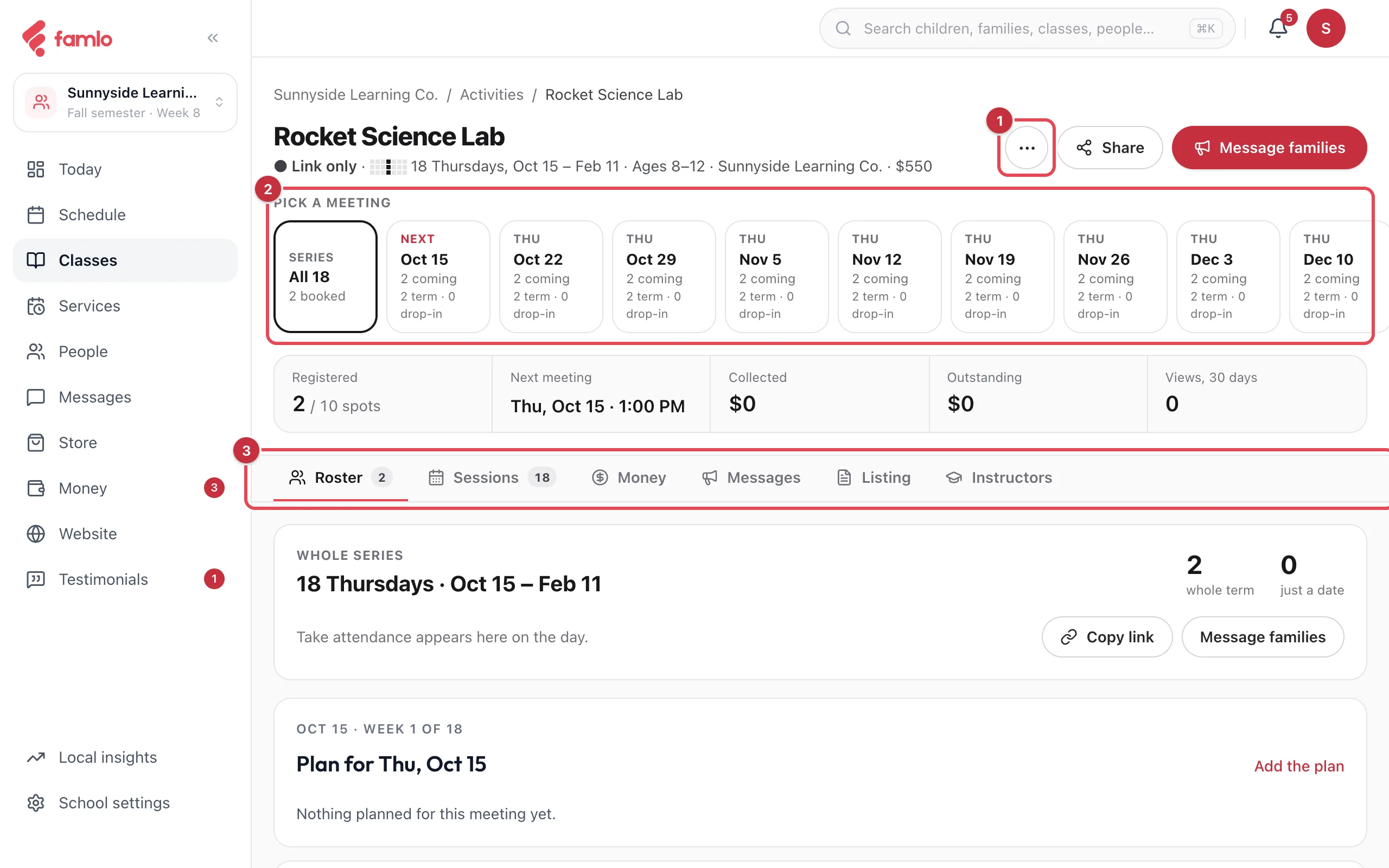Screen dimensions: 1389x868
Task: Open Store in the sidebar
Action: pos(125,443)
